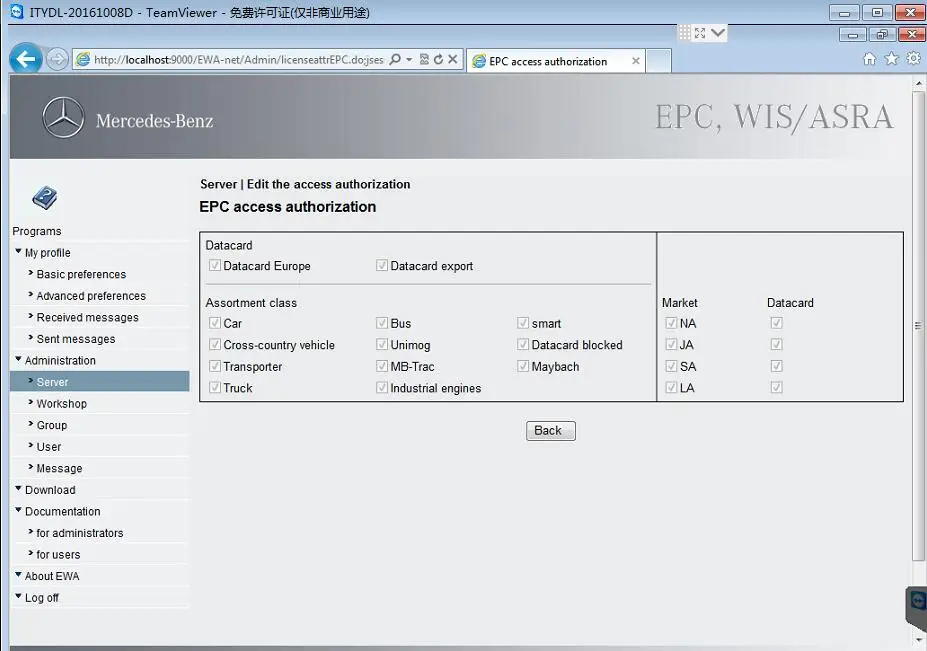Image resolution: width=927 pixels, height=651 pixels.
Task: Collapse the My profile section
Action: [18, 251]
